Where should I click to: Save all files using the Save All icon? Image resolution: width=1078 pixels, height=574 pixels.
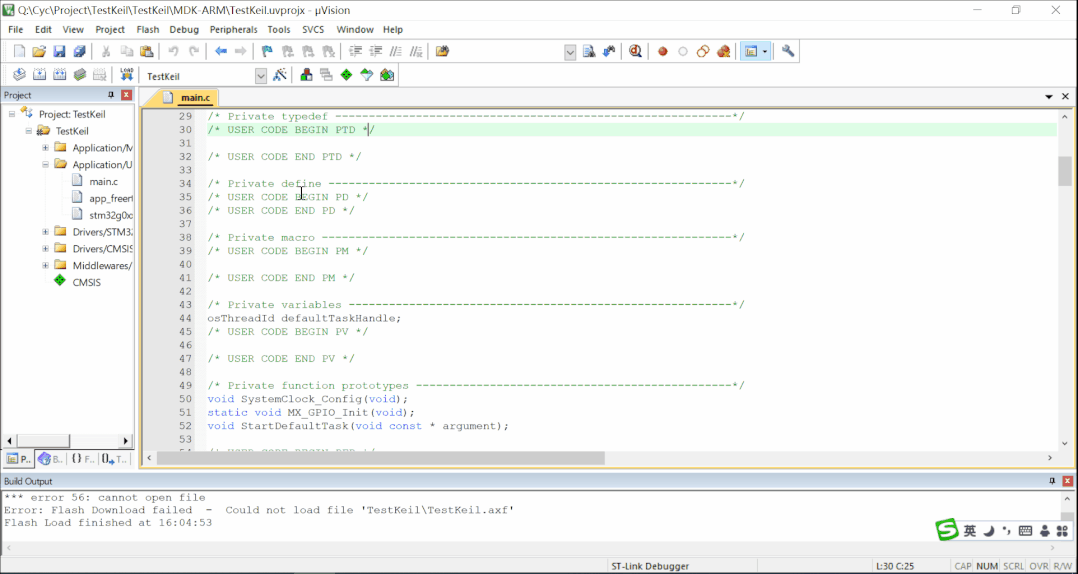pos(80,52)
